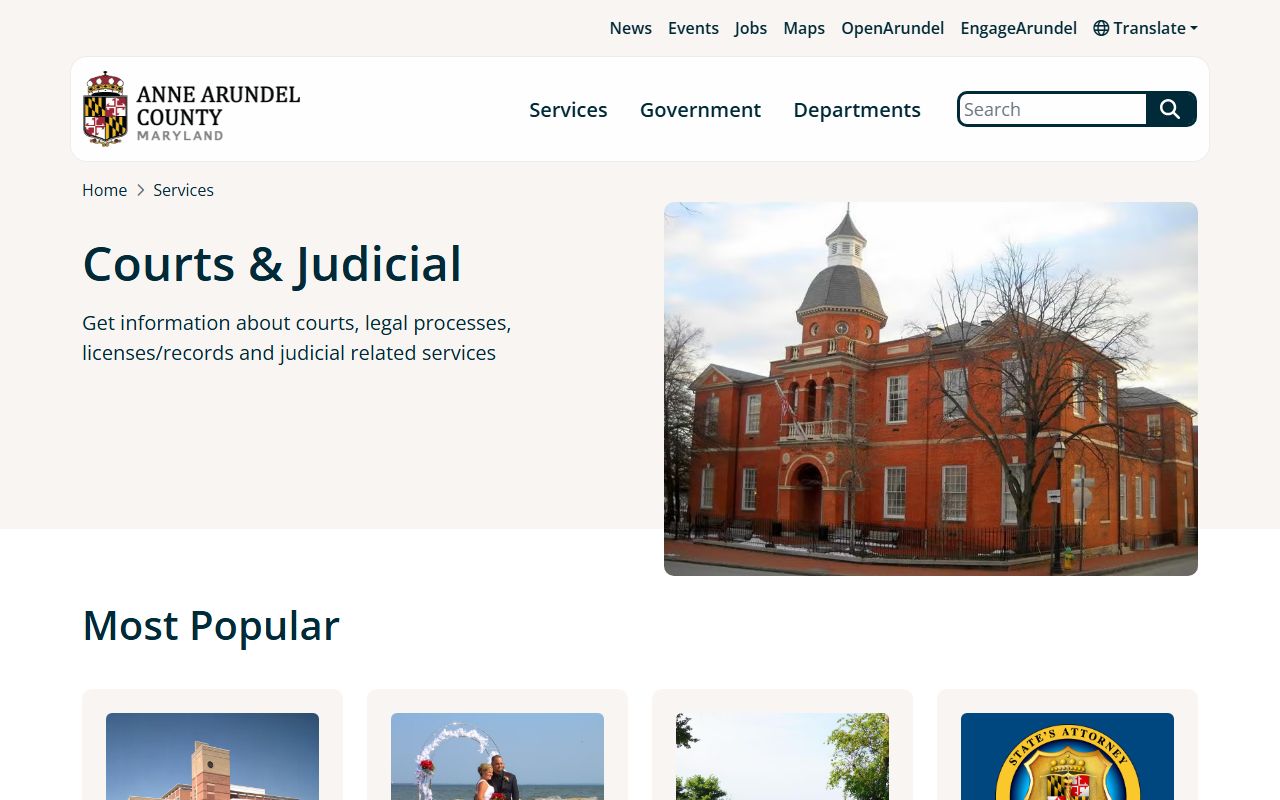Open the Events link
Screen dimensions: 1280x800
tap(693, 28)
